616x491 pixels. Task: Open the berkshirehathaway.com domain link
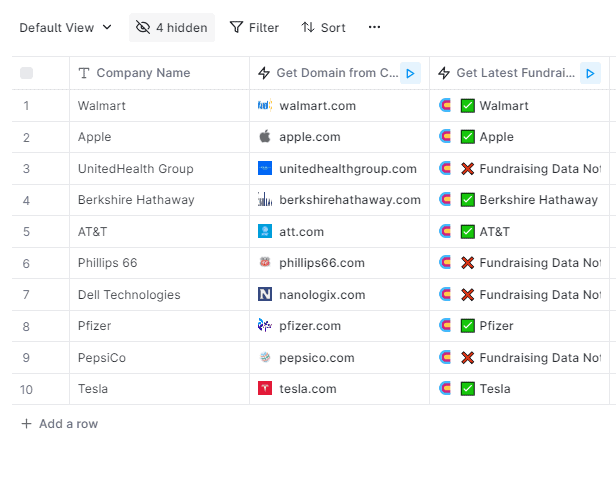click(x=350, y=200)
